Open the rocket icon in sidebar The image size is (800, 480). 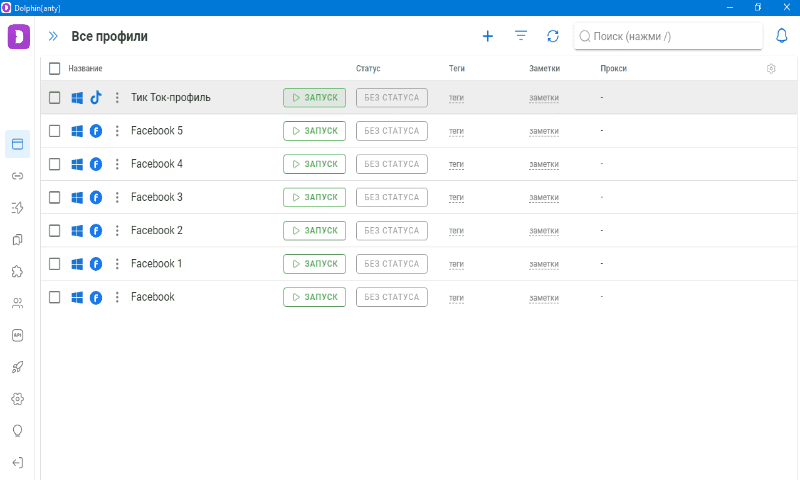pos(17,367)
